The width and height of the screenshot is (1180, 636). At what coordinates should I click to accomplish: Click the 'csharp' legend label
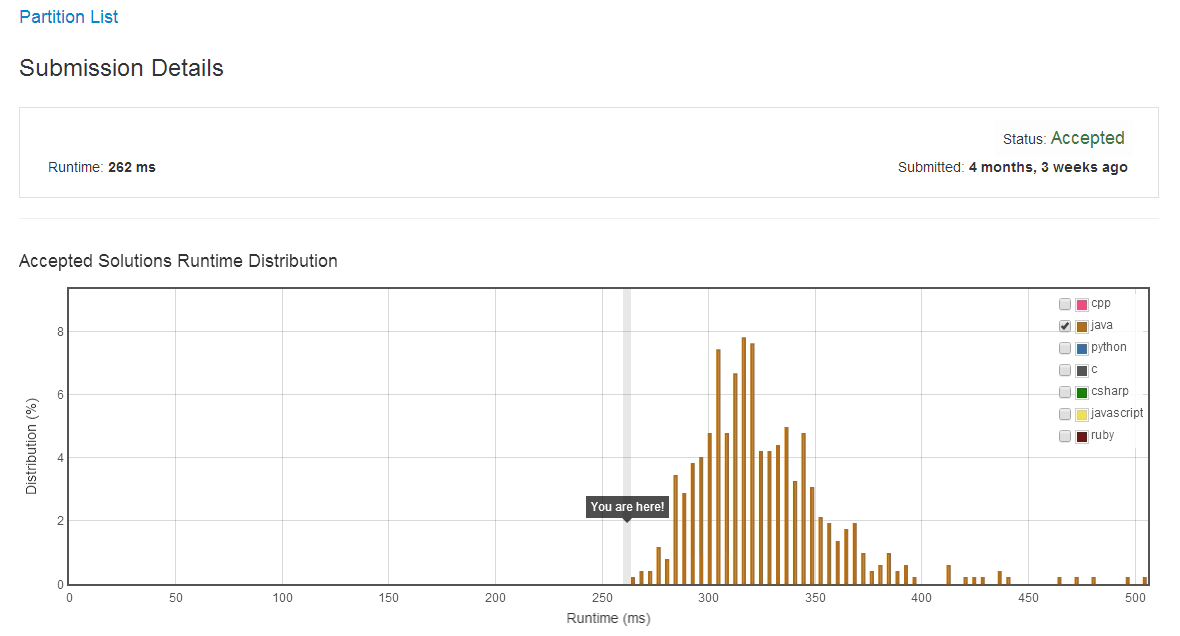tap(1110, 391)
